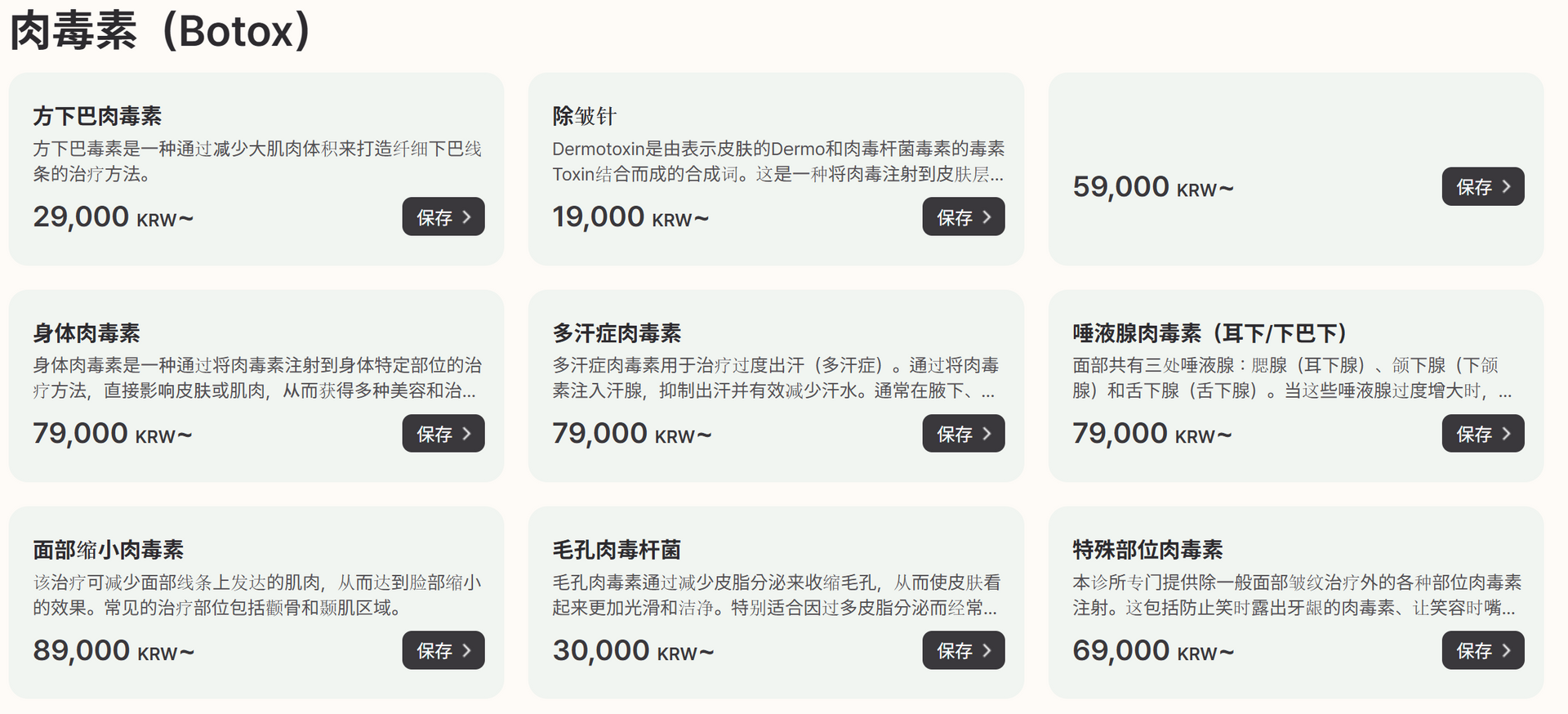The height and width of the screenshot is (714, 1568).
Task: Save the 身体肉毒素 treatment
Action: click(x=443, y=434)
